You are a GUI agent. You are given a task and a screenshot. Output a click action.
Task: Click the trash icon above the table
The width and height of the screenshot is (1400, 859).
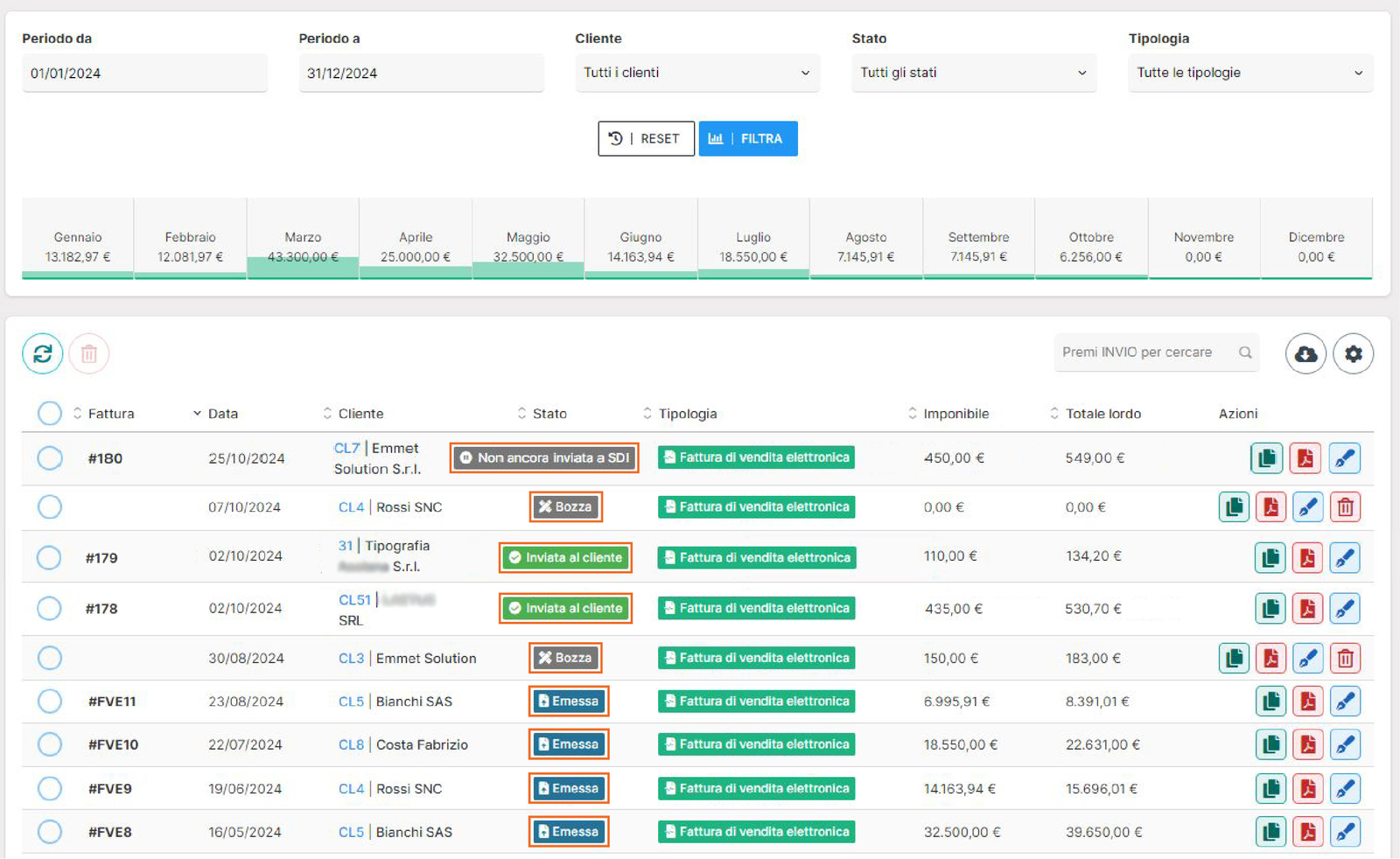(x=88, y=354)
